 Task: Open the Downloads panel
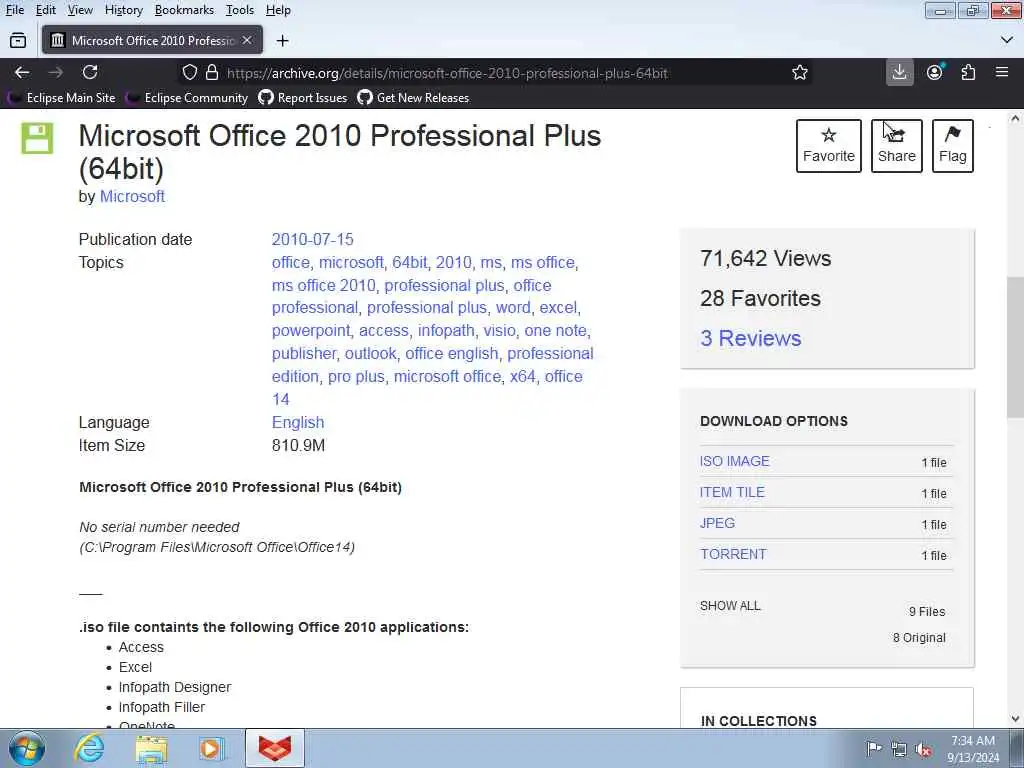pos(899,72)
